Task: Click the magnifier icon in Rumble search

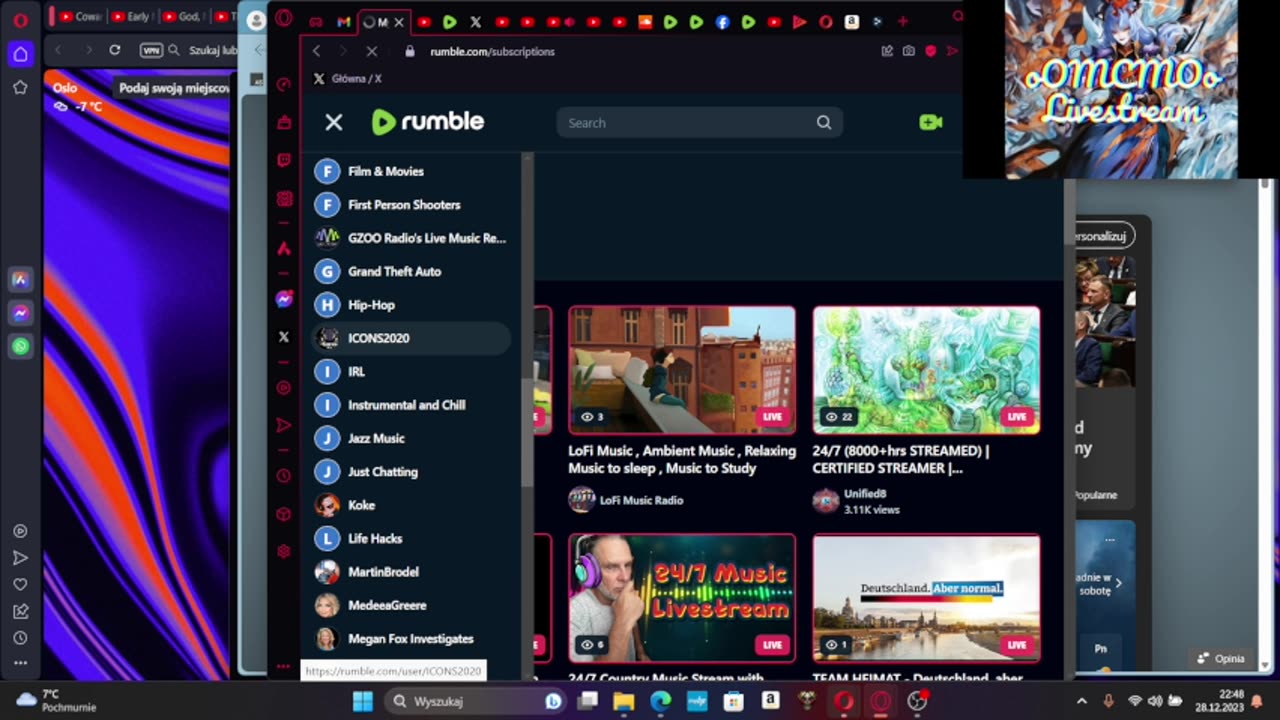Action: click(824, 123)
